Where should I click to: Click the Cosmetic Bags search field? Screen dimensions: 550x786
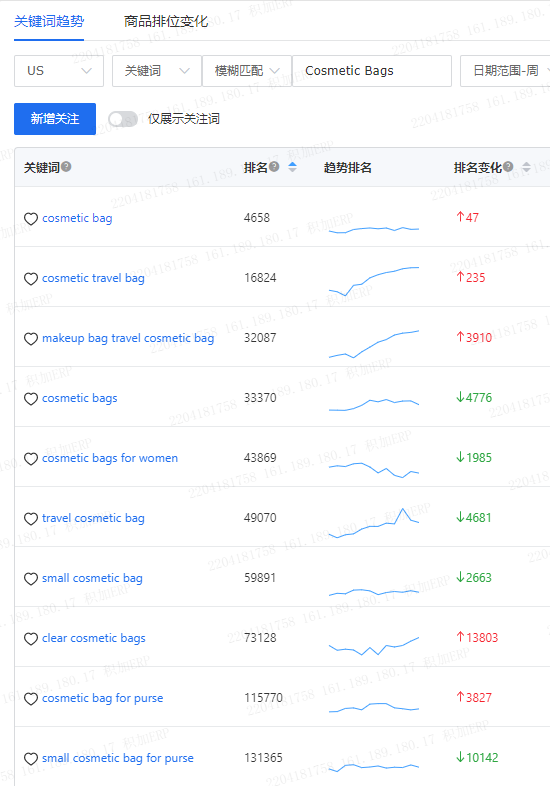tap(372, 71)
